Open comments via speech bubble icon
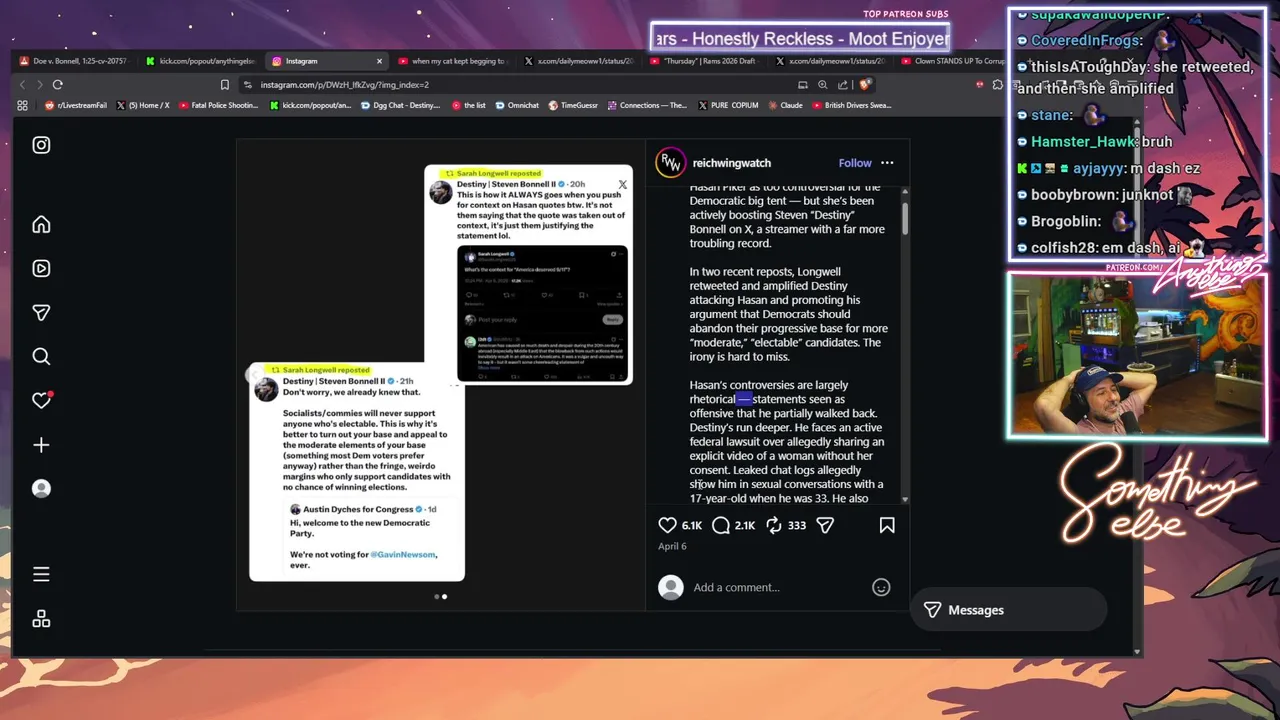 [x=721, y=525]
